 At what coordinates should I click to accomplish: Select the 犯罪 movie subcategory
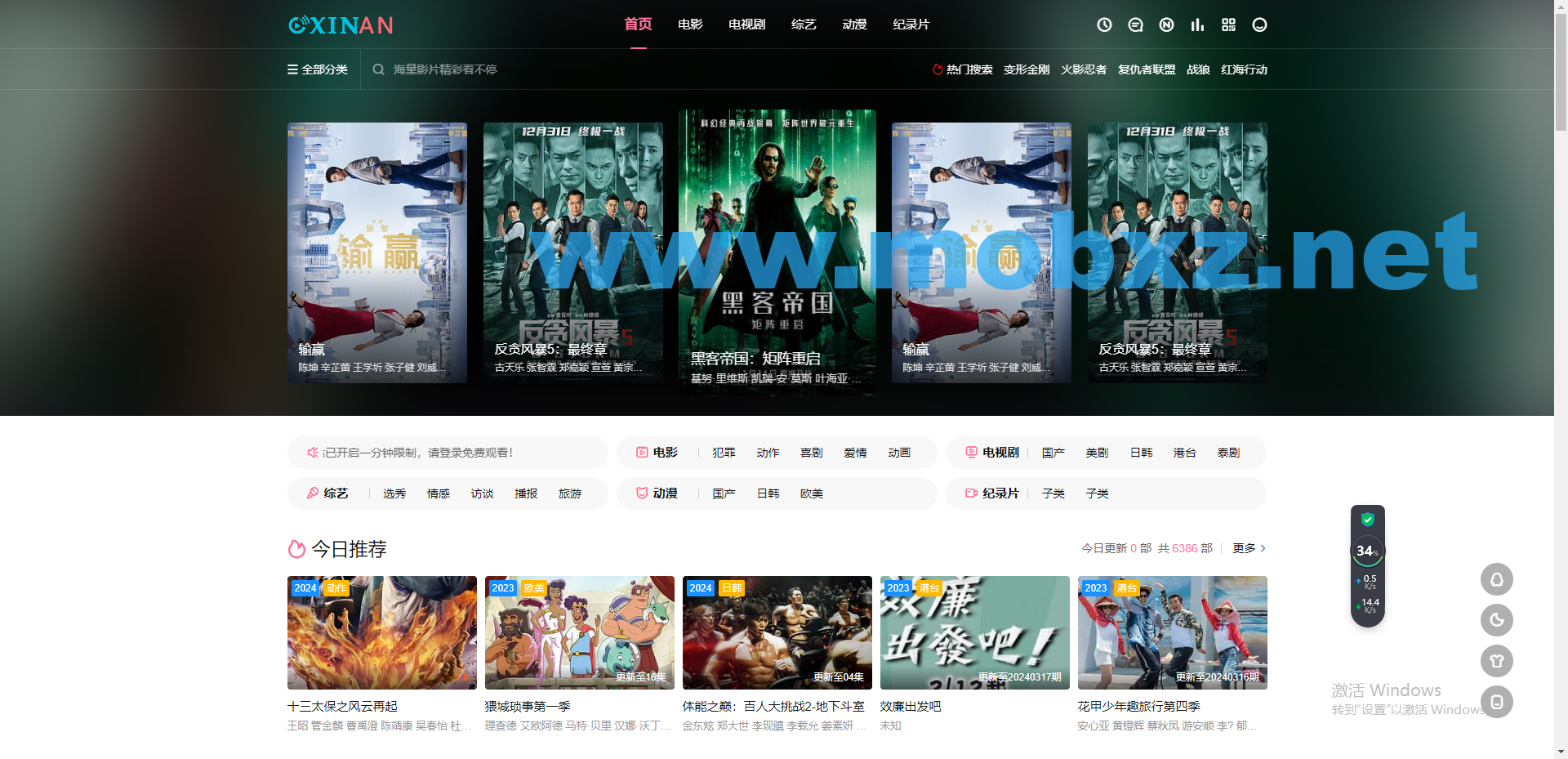pyautogui.click(x=724, y=453)
